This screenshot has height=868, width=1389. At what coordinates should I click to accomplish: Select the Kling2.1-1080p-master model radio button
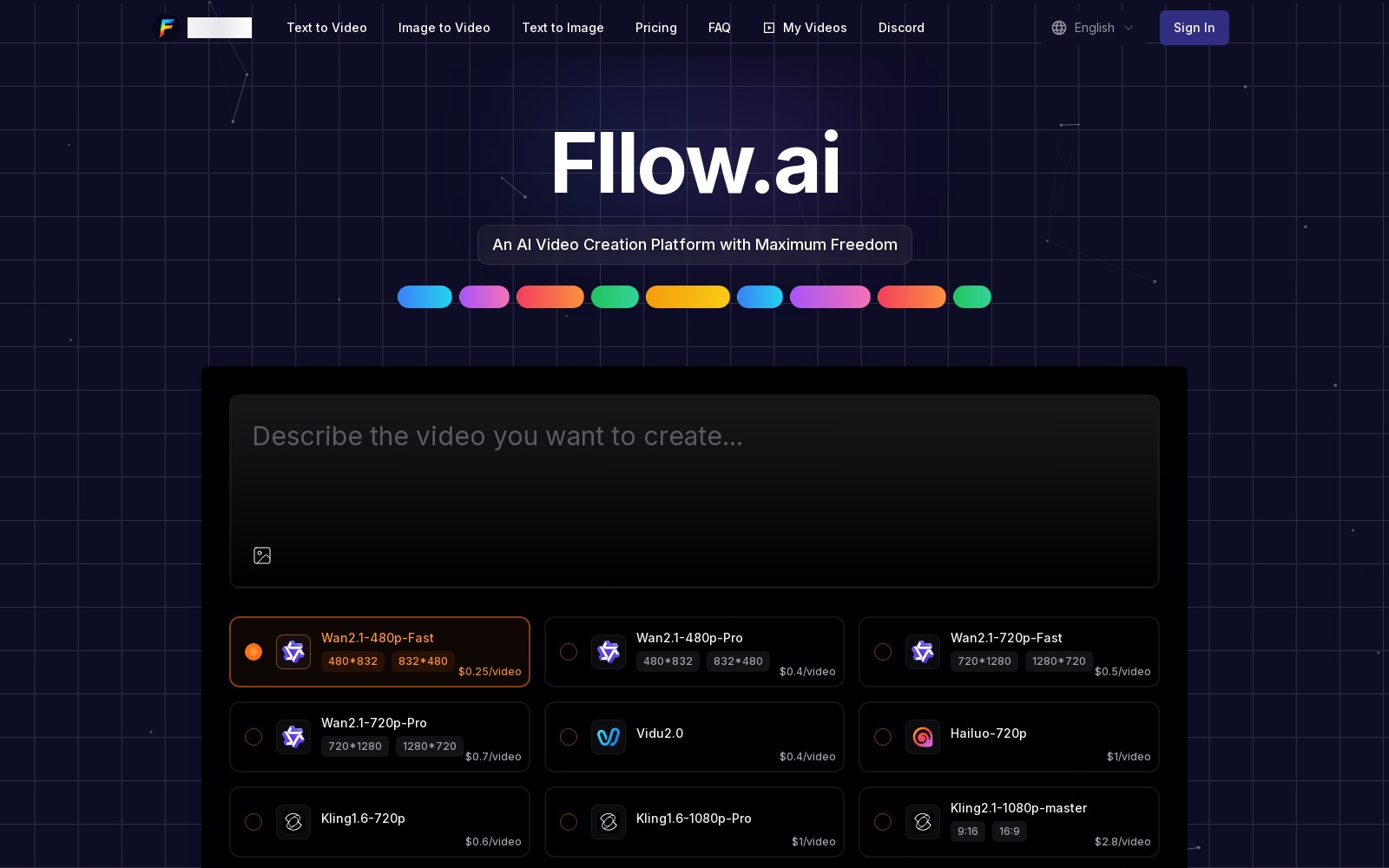(x=883, y=822)
